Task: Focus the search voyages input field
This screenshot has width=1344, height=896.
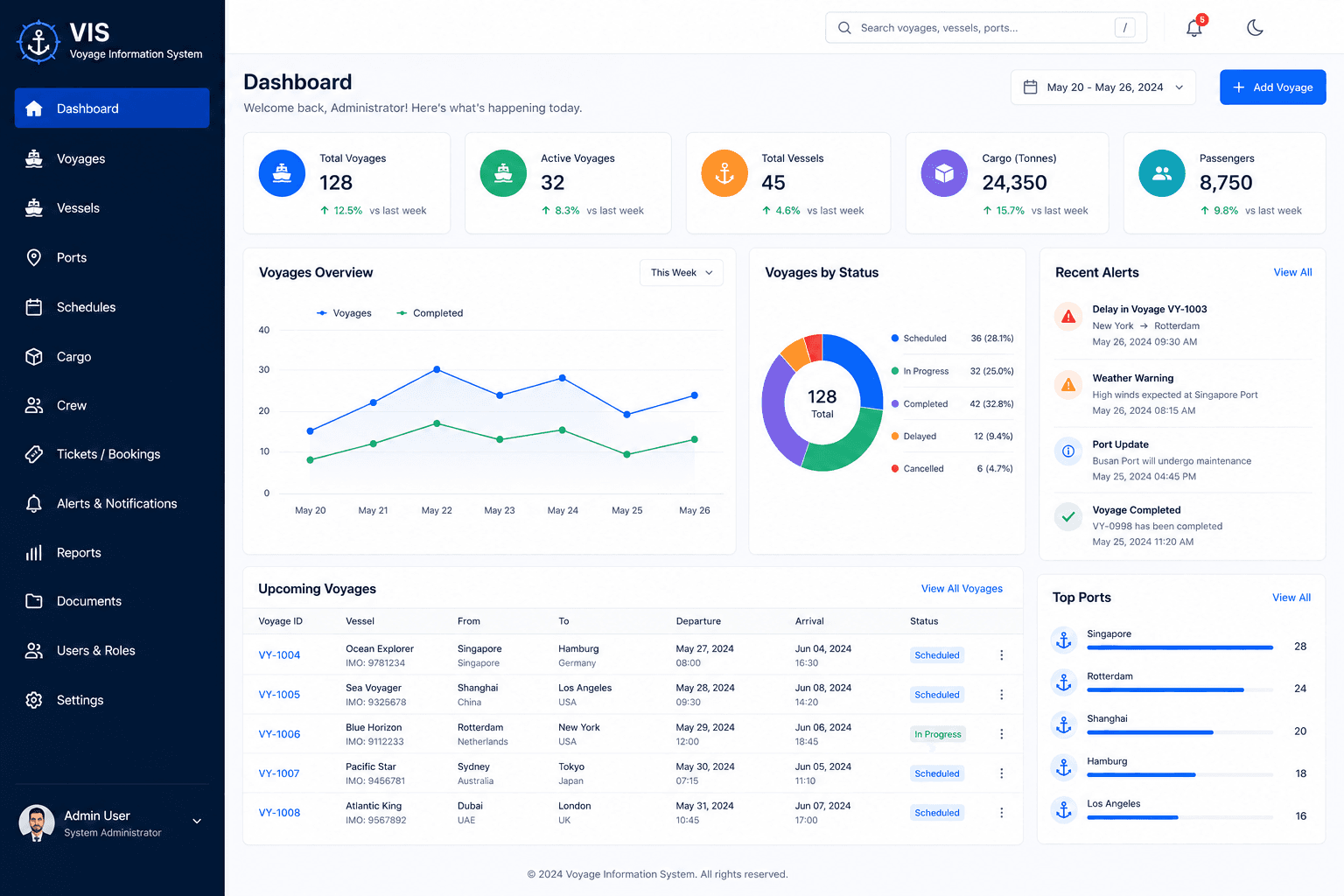Action: (986, 28)
